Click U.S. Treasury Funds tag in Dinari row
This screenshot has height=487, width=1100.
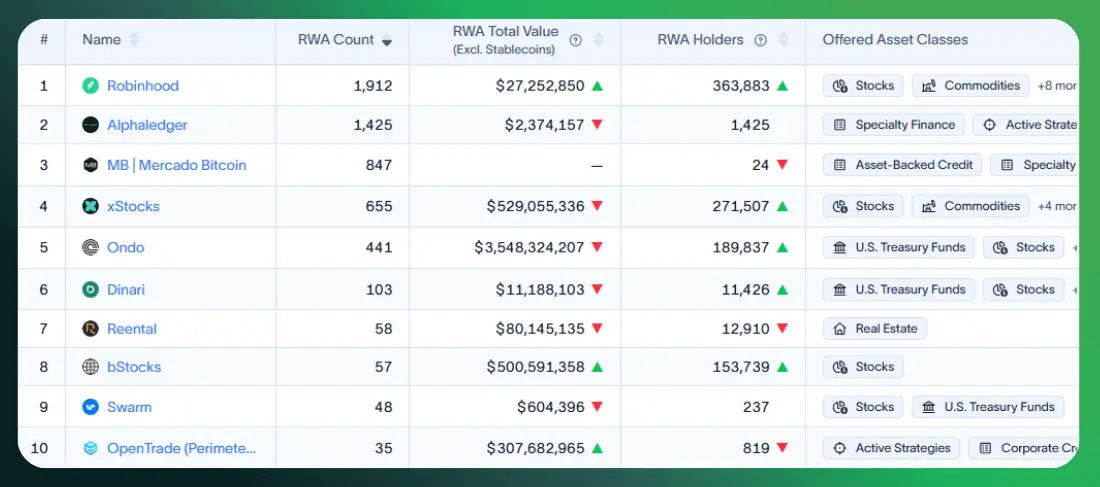899,289
